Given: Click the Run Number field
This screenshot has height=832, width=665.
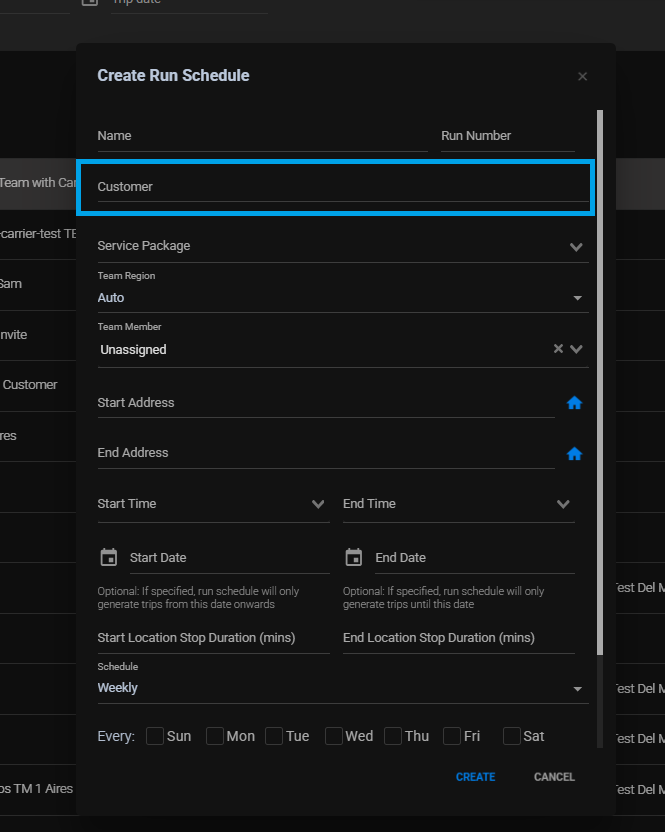Looking at the screenshot, I should (507, 136).
